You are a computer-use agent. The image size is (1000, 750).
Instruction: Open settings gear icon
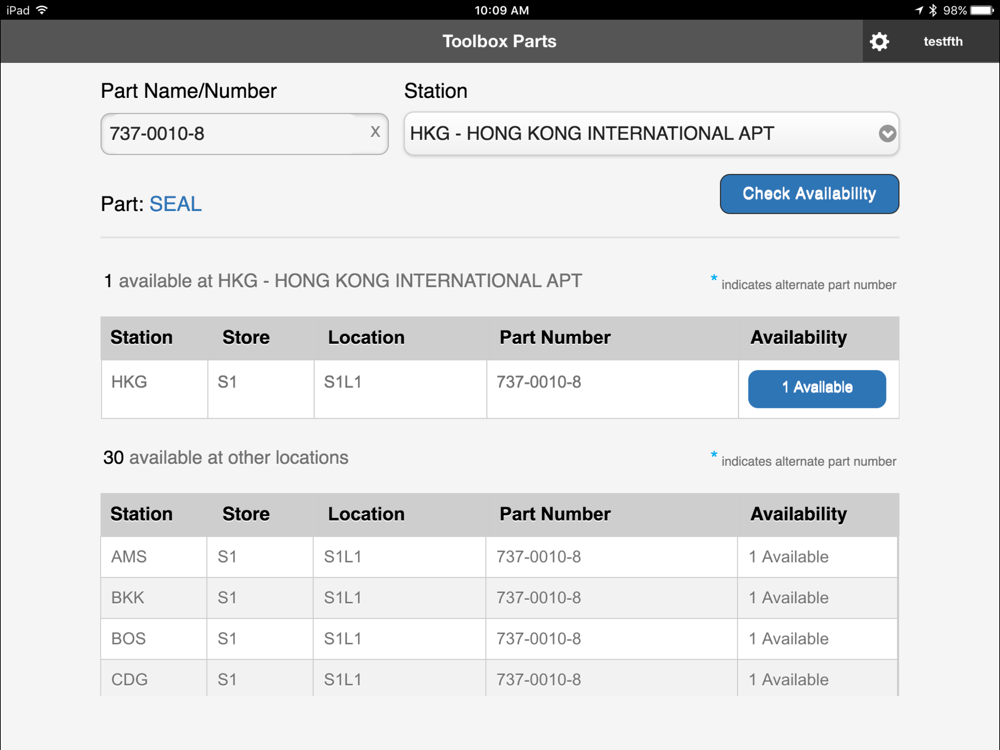click(x=879, y=41)
